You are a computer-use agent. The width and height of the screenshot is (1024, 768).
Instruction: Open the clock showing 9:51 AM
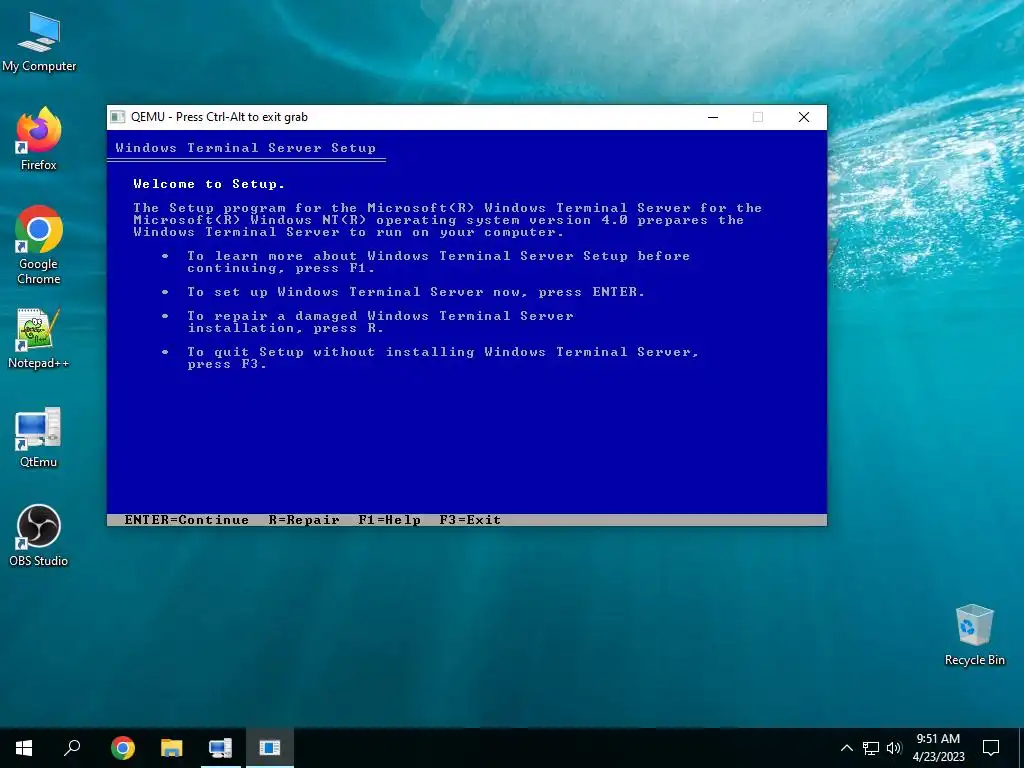click(x=938, y=748)
